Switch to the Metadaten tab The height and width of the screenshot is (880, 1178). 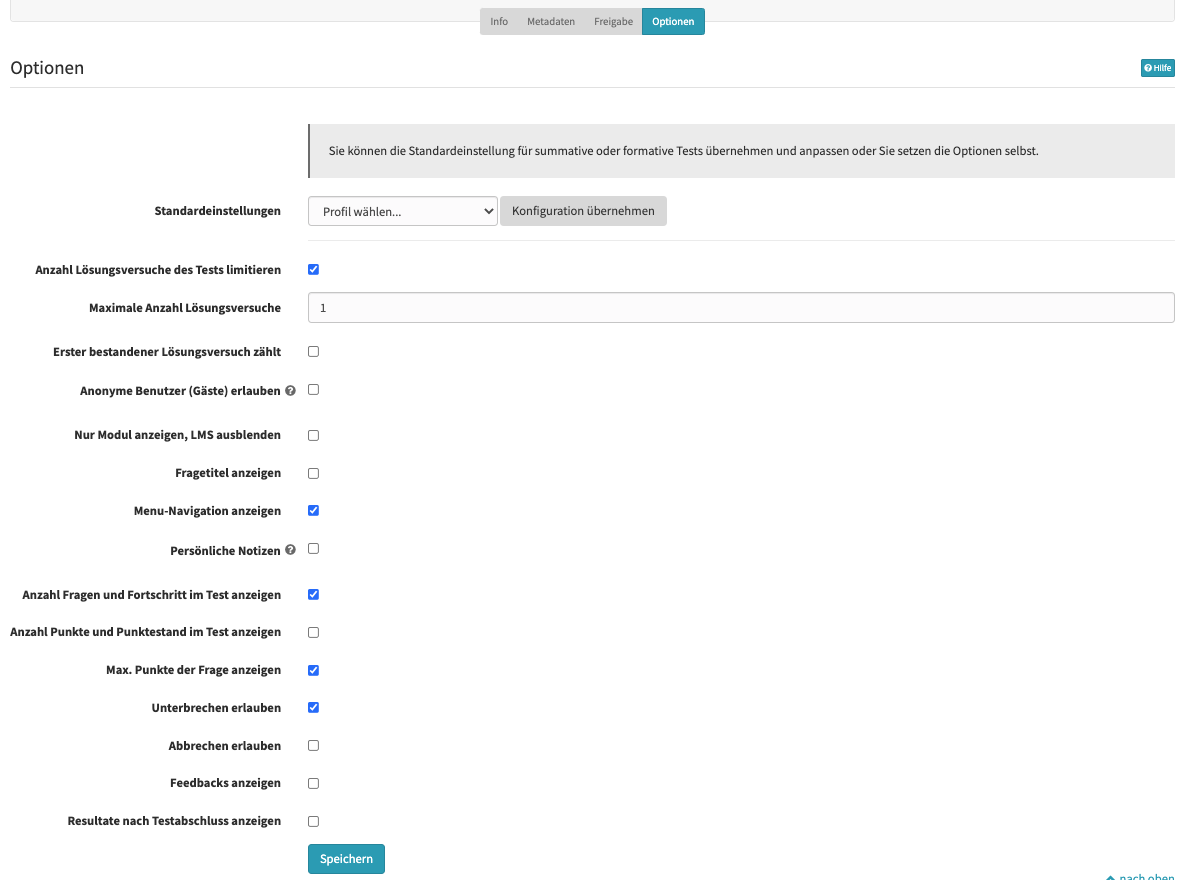coord(550,20)
